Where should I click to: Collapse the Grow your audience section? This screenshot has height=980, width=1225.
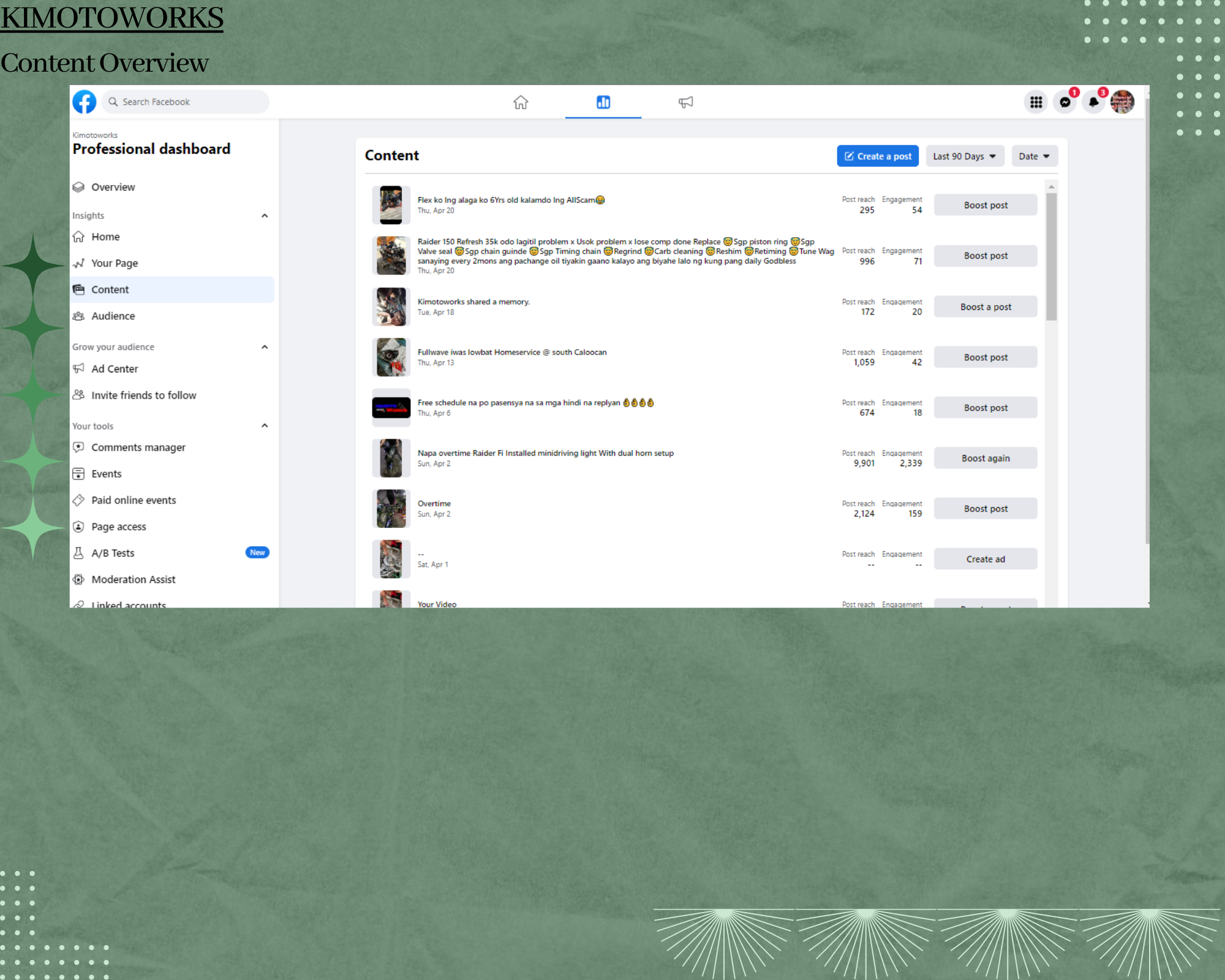(265, 347)
